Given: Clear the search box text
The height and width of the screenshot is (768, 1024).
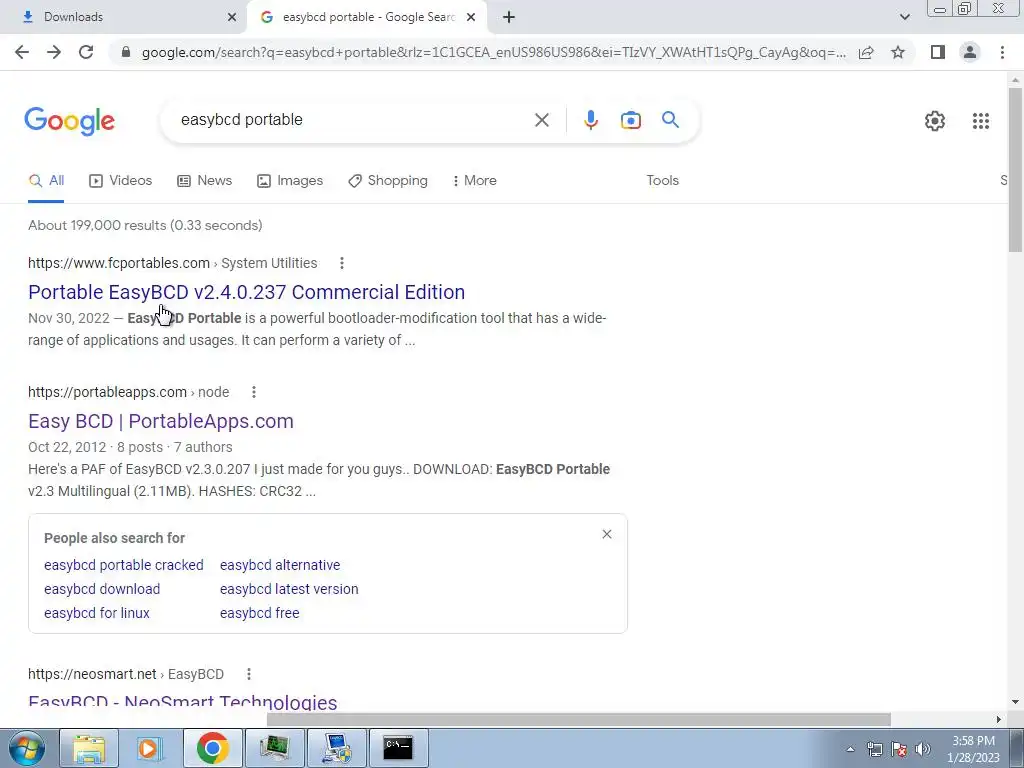Looking at the screenshot, I should [541, 120].
